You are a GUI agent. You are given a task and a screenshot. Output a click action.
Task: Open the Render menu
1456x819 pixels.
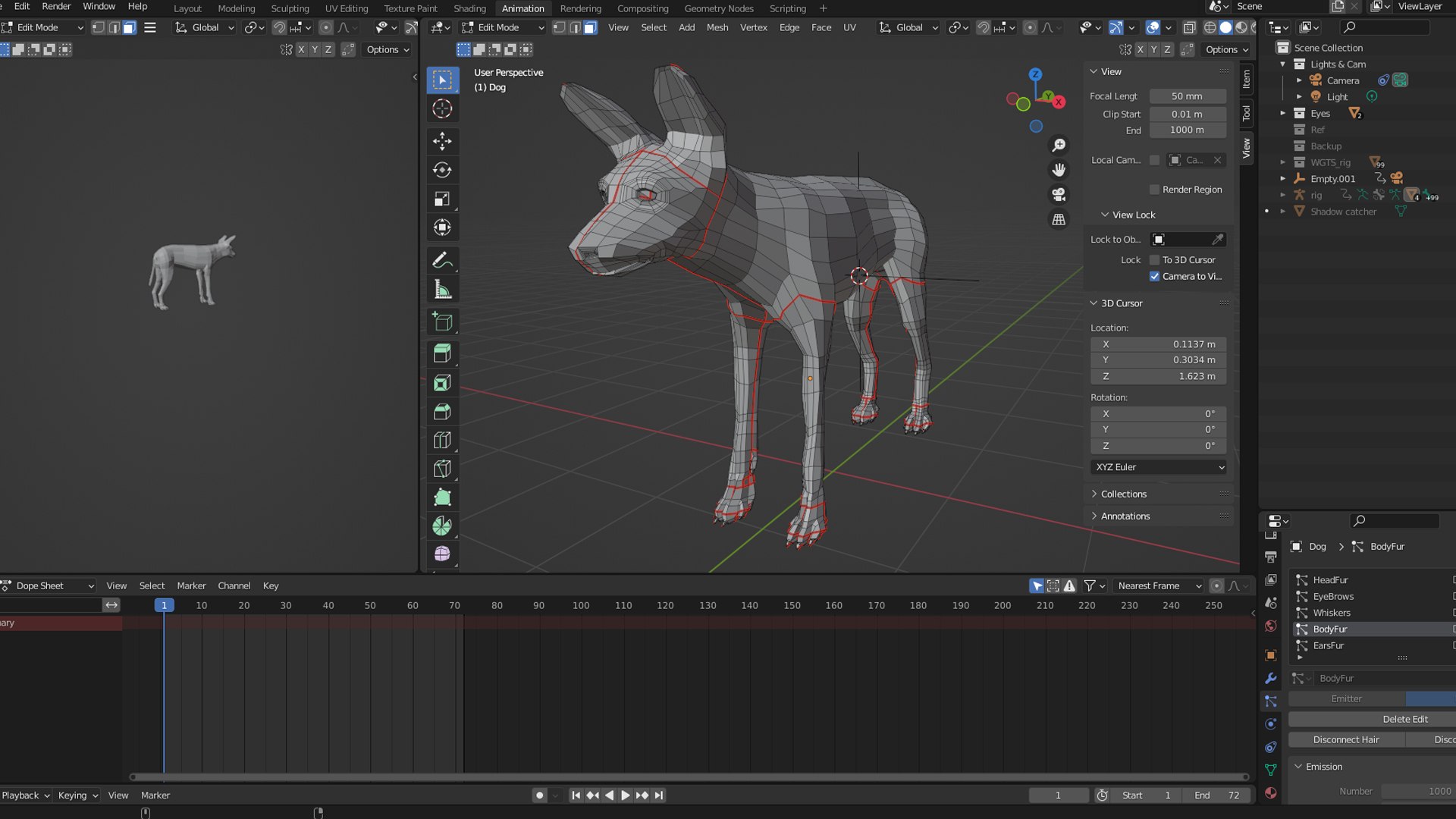56,6
